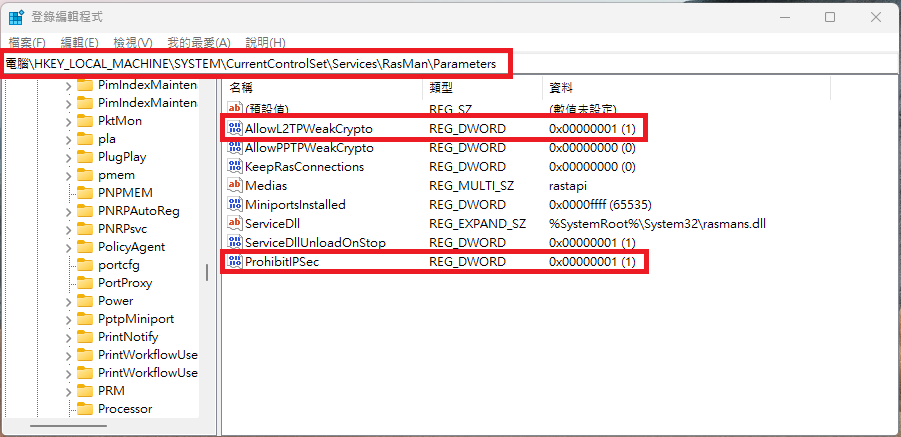Viewport: 901px width, 437px height.
Task: Select the AllowPPTPWeakCrypto value name
Action: [309, 148]
